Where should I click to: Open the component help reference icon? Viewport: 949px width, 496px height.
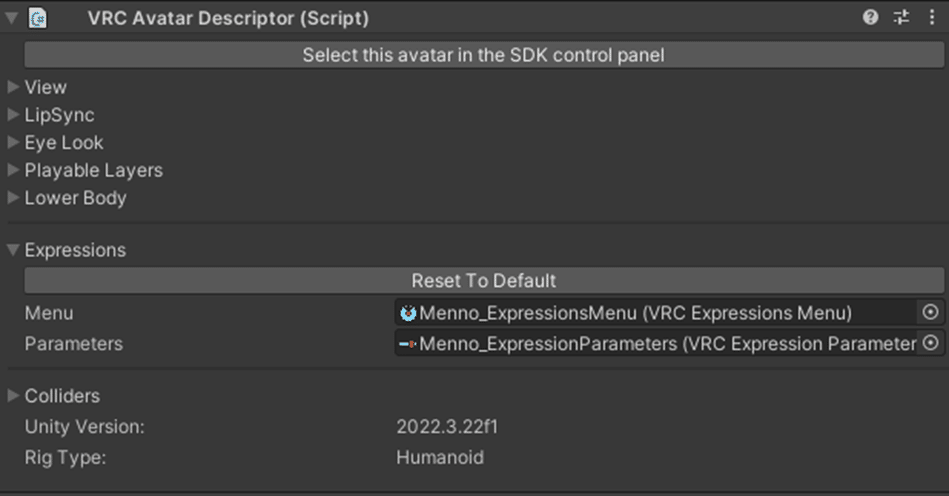coord(871,17)
